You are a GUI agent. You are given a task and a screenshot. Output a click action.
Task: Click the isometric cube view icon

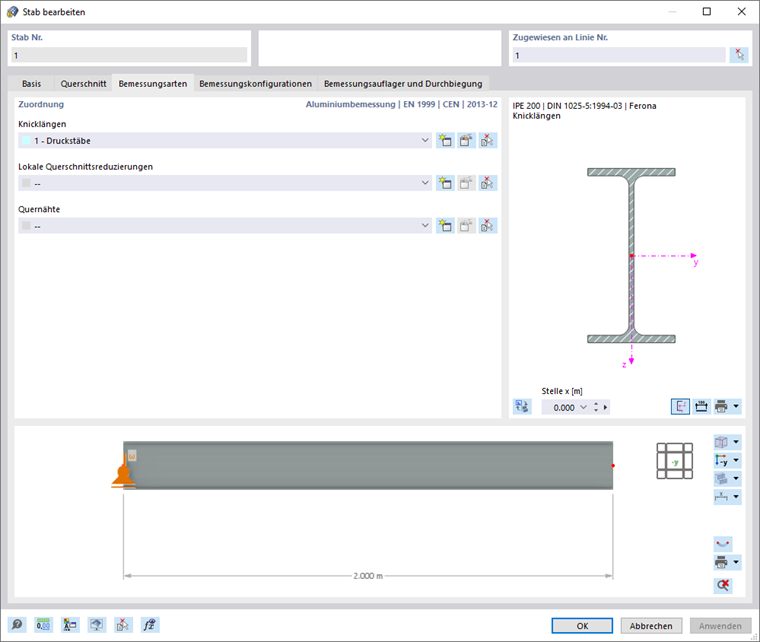pos(721,442)
